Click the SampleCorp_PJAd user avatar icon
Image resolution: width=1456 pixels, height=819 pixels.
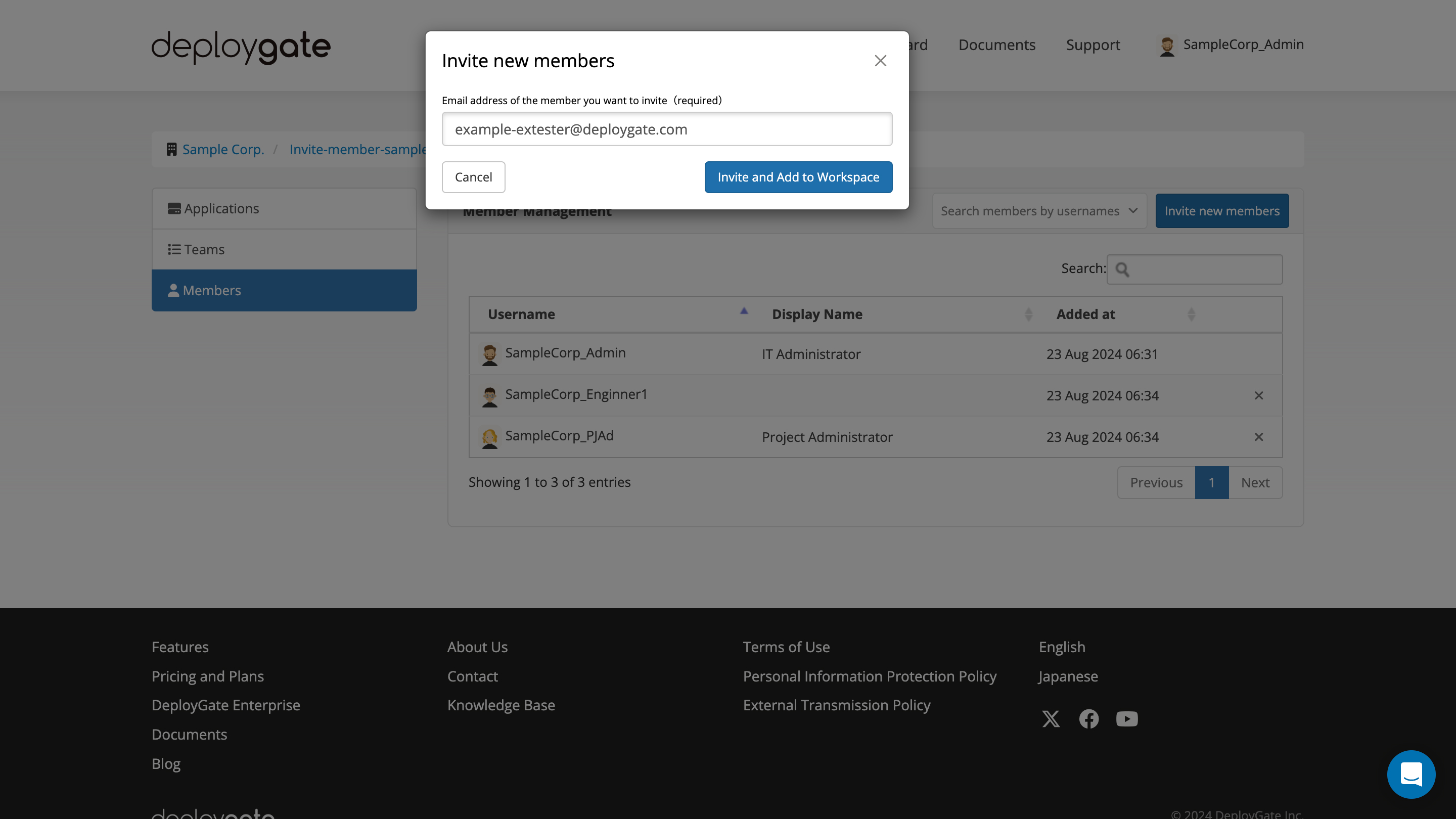pyautogui.click(x=488, y=437)
